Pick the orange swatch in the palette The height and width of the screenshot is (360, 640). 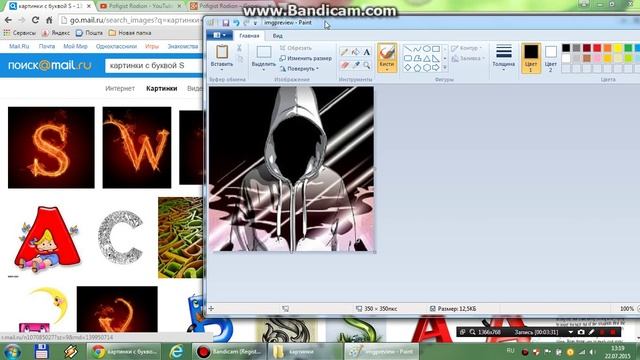pyautogui.click(x=607, y=48)
